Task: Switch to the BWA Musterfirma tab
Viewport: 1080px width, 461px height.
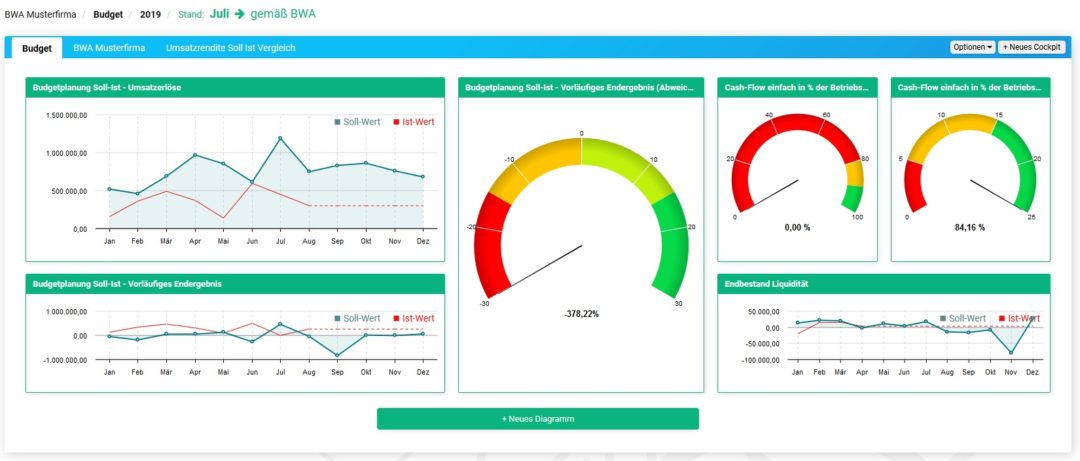Action: (x=108, y=48)
